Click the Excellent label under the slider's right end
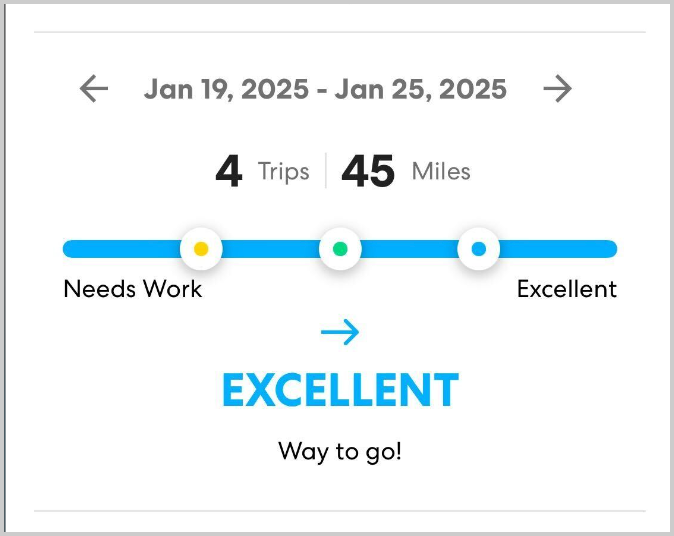Viewport: 674px width, 536px height. tap(566, 289)
